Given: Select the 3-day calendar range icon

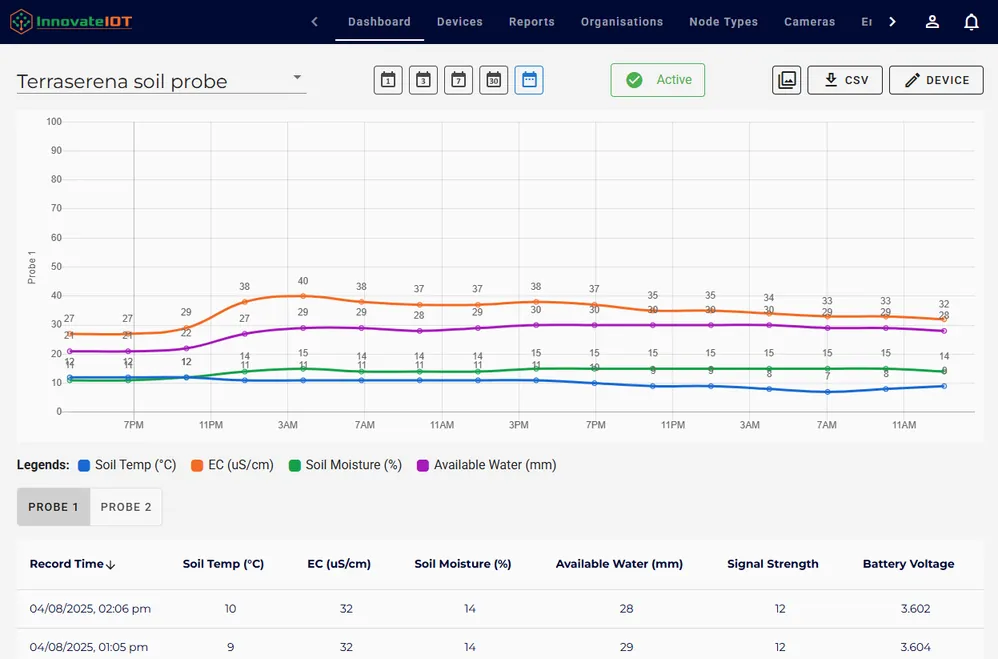Looking at the screenshot, I should tap(423, 80).
